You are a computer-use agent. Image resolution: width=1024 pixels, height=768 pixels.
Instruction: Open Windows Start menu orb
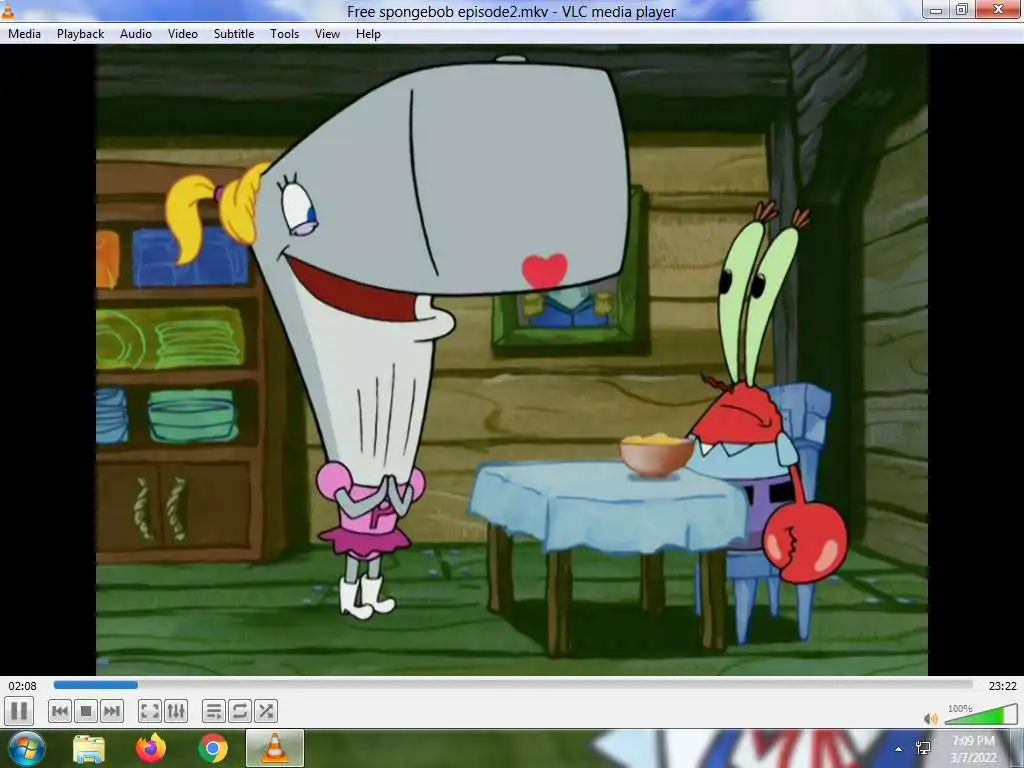(x=26, y=748)
